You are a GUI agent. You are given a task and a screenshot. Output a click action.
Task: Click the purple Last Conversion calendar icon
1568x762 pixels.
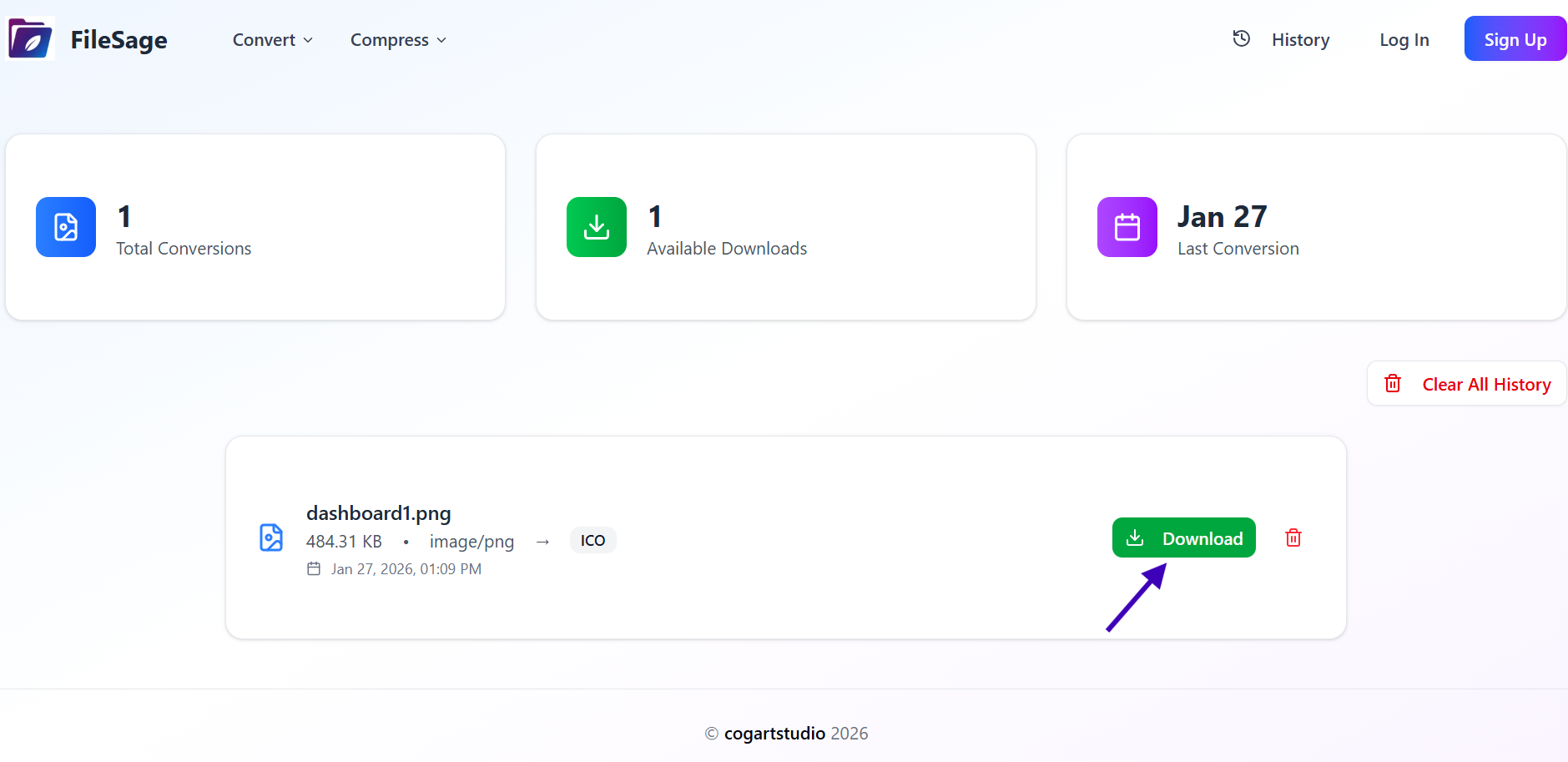[1127, 227]
